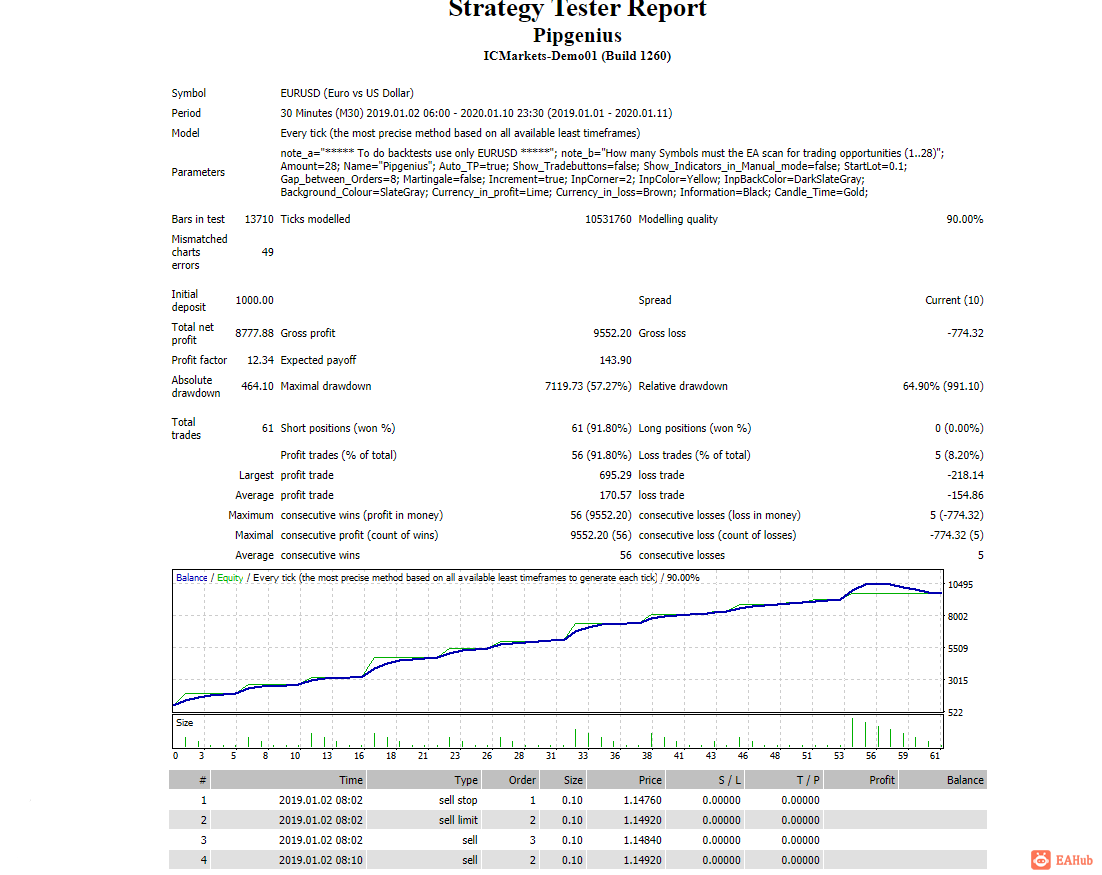Click Gross loss value "-774.32"

(x=965, y=333)
